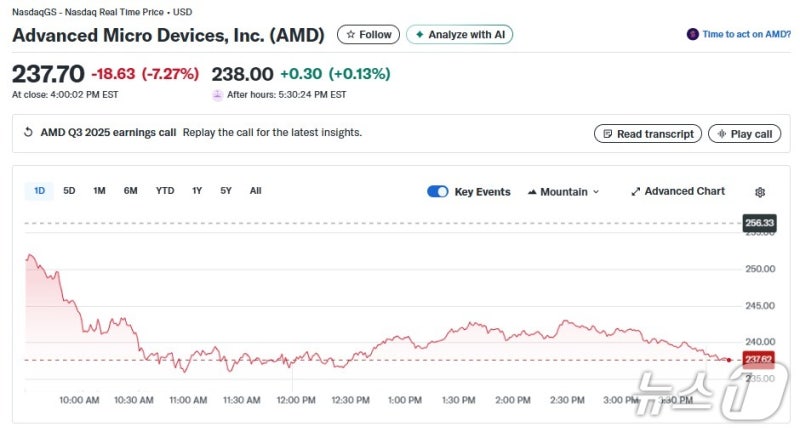Image resolution: width=800 pixels, height=432 pixels.
Task: Select the 6M chart range
Action: (x=130, y=191)
